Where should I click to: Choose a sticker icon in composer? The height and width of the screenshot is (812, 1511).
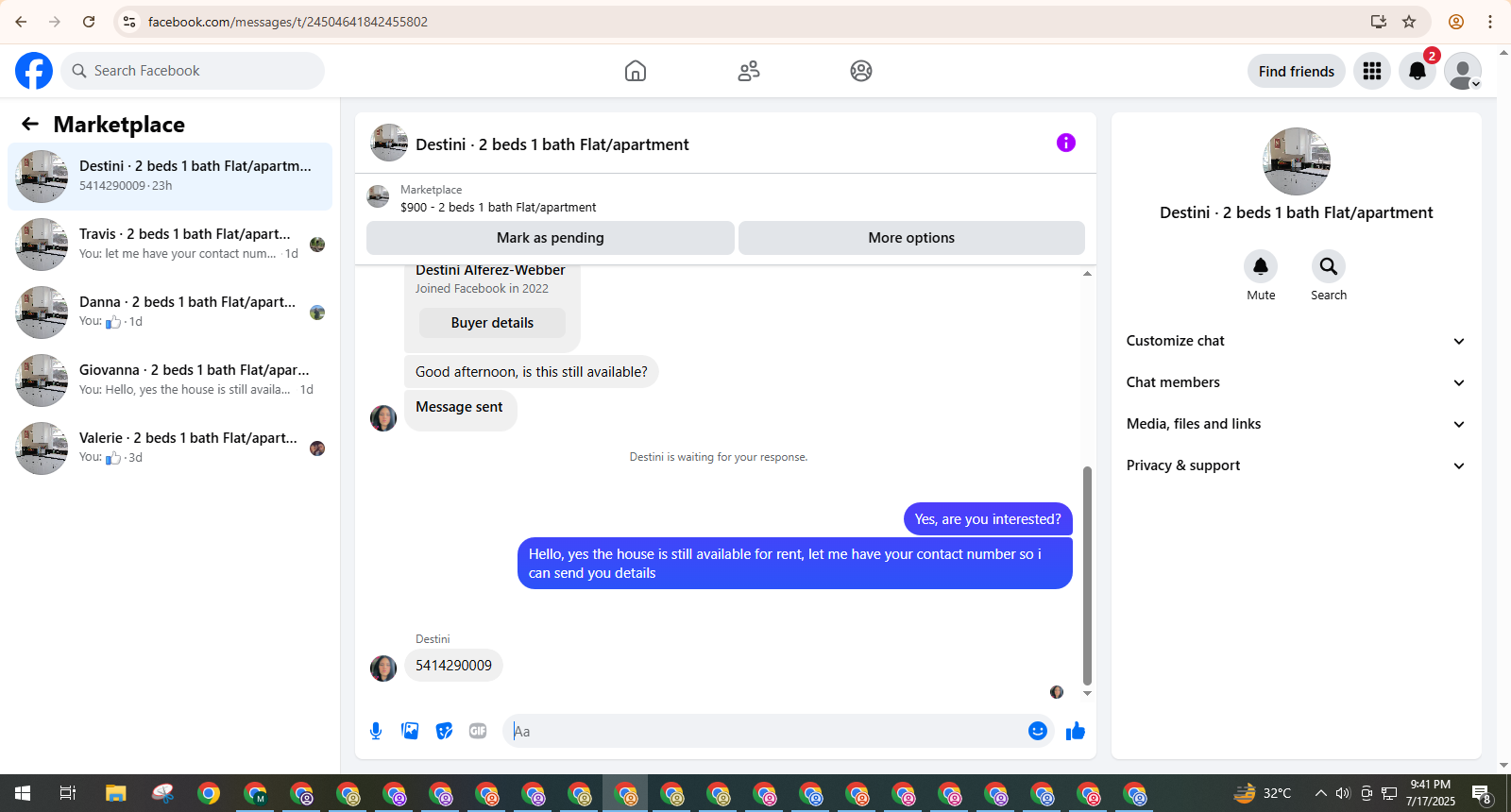[444, 731]
